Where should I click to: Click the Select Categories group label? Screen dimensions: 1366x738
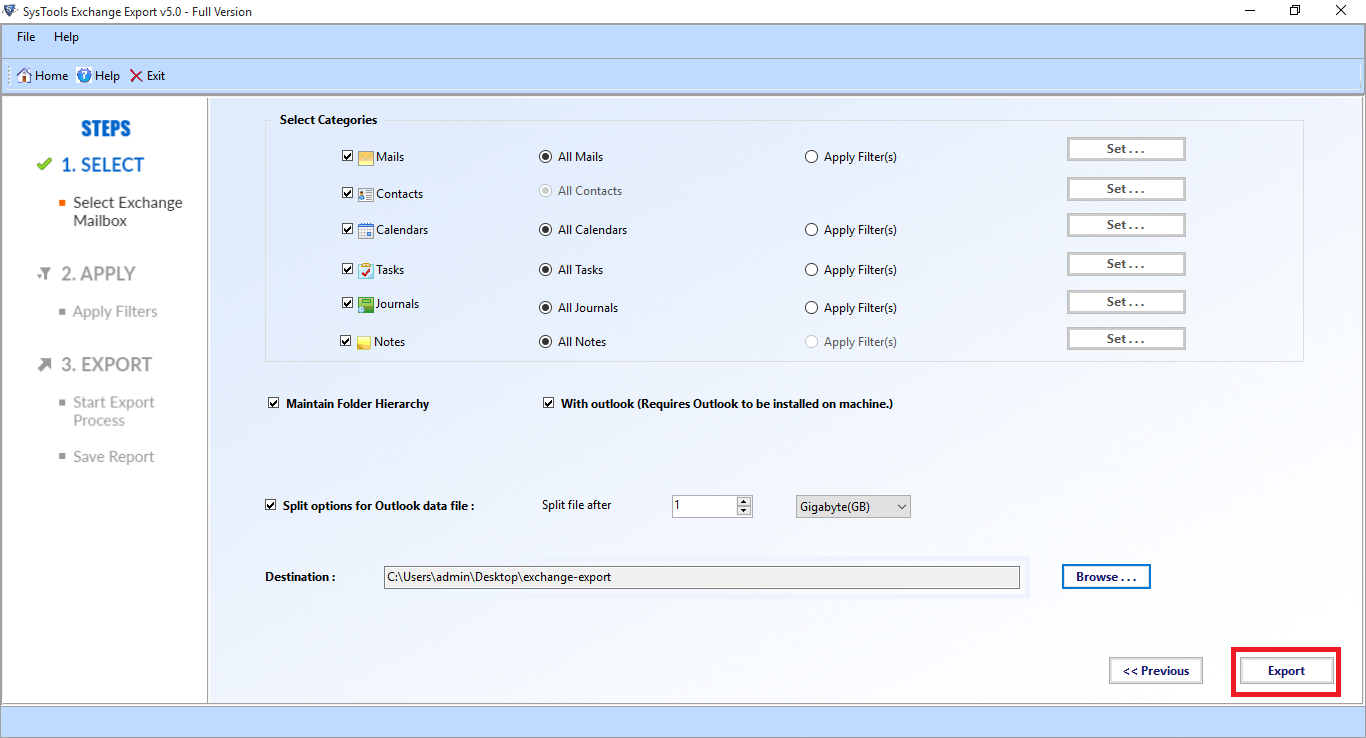coord(329,120)
